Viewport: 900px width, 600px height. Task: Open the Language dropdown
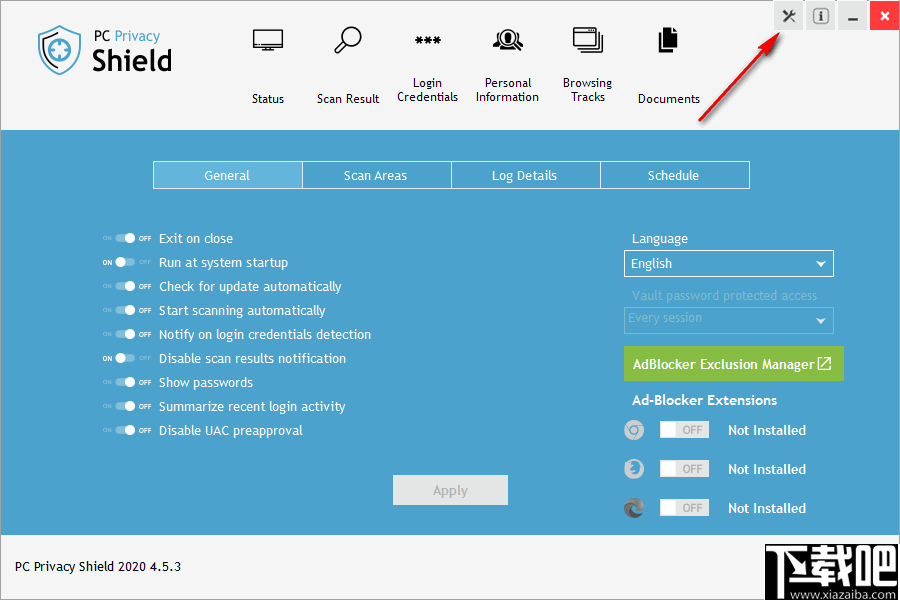(x=728, y=263)
